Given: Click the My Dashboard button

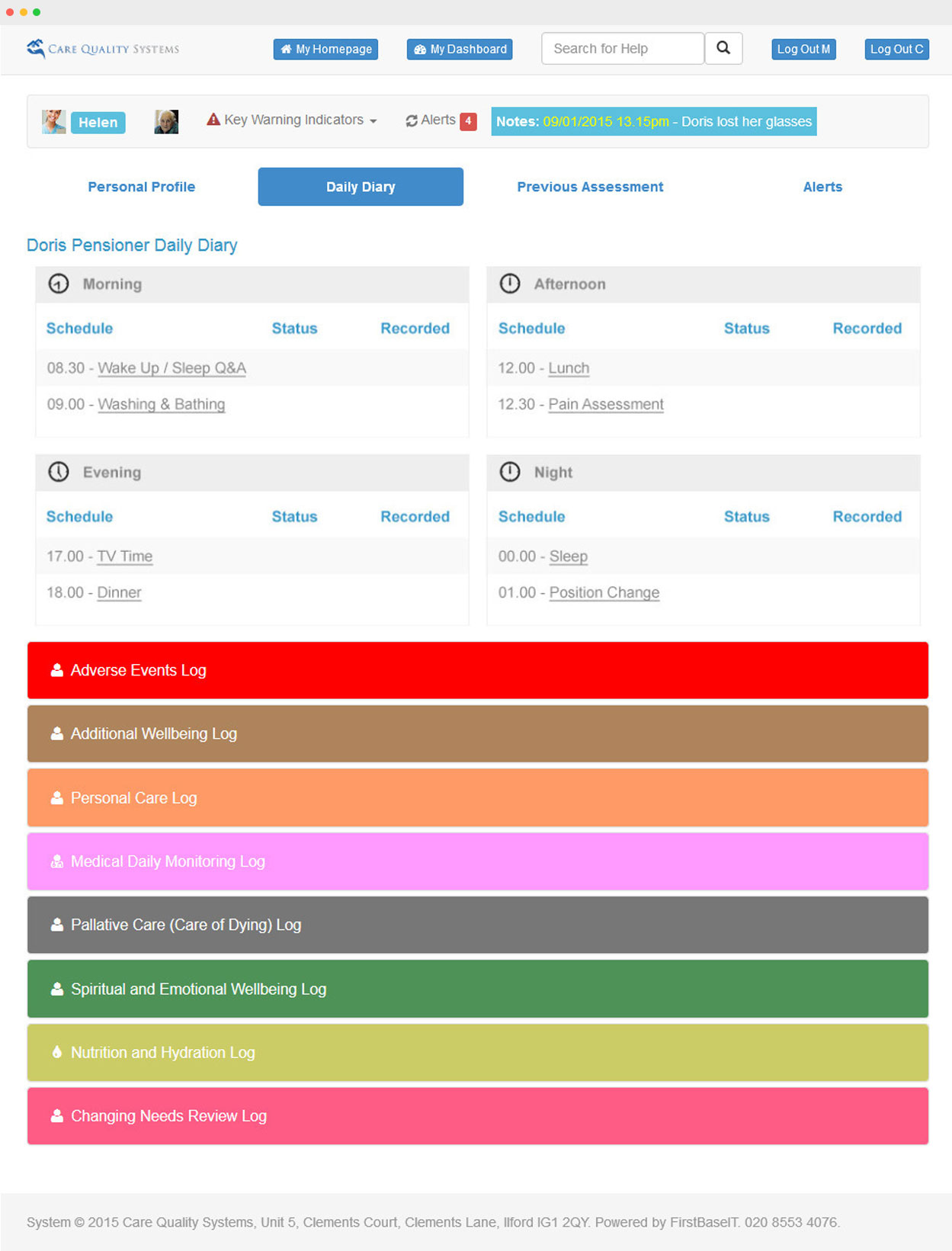Looking at the screenshot, I should [x=460, y=49].
